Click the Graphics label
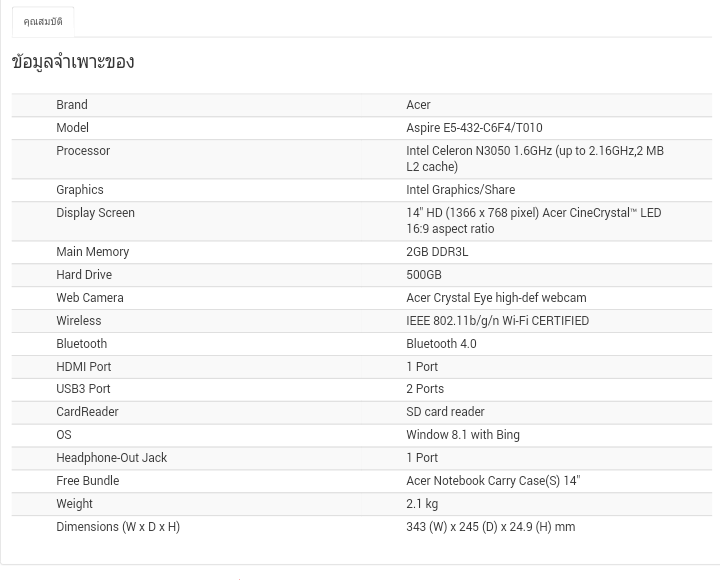This screenshot has width=720, height=580. point(80,190)
